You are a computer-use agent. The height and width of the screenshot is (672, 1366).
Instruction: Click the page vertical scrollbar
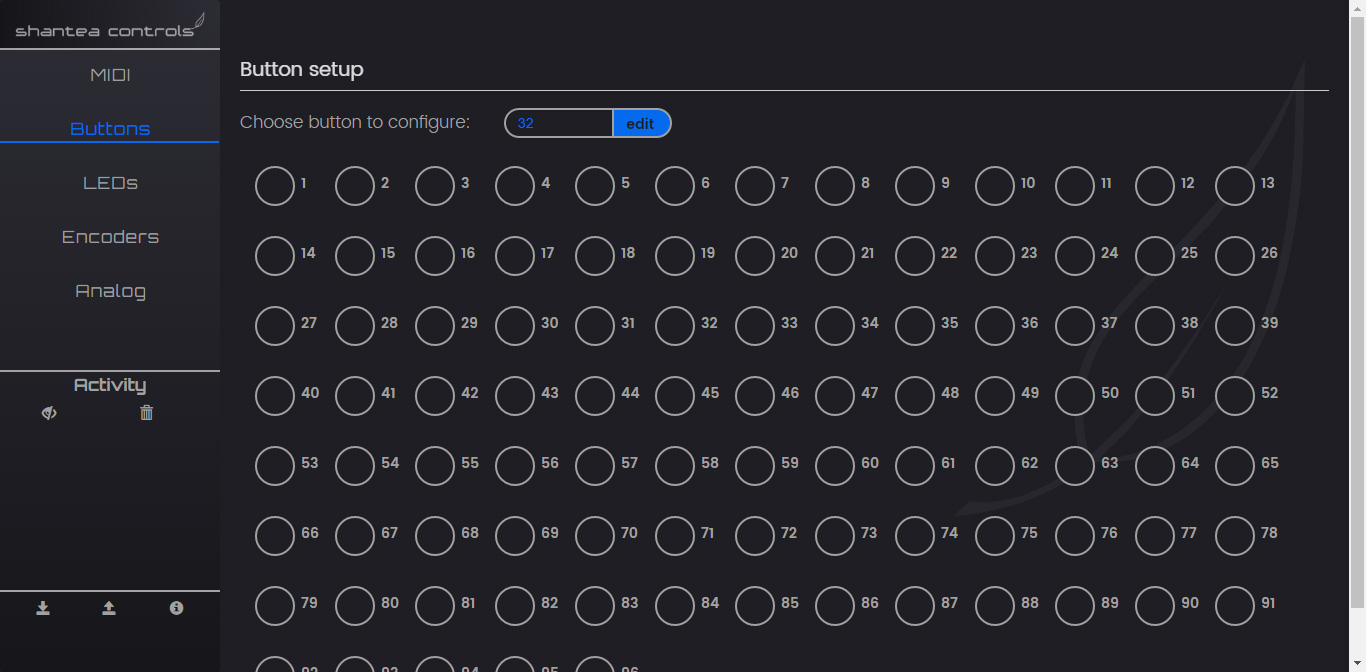tap(1357, 300)
